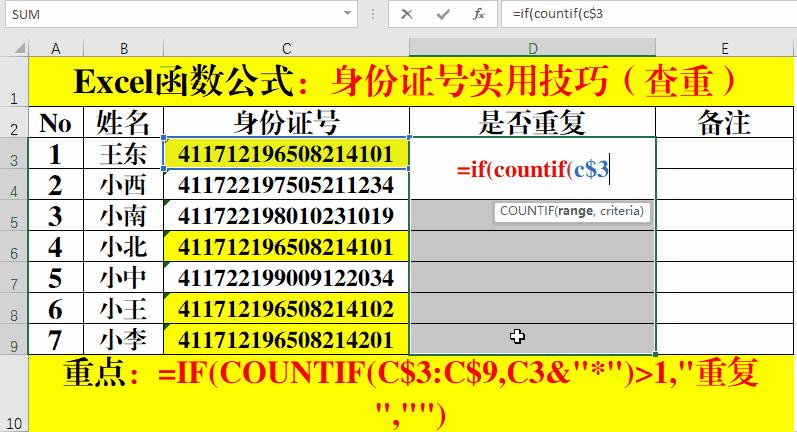Image resolution: width=797 pixels, height=432 pixels.
Task: Click the Select All corner triangle
Action: pyautogui.click(x=19, y=48)
